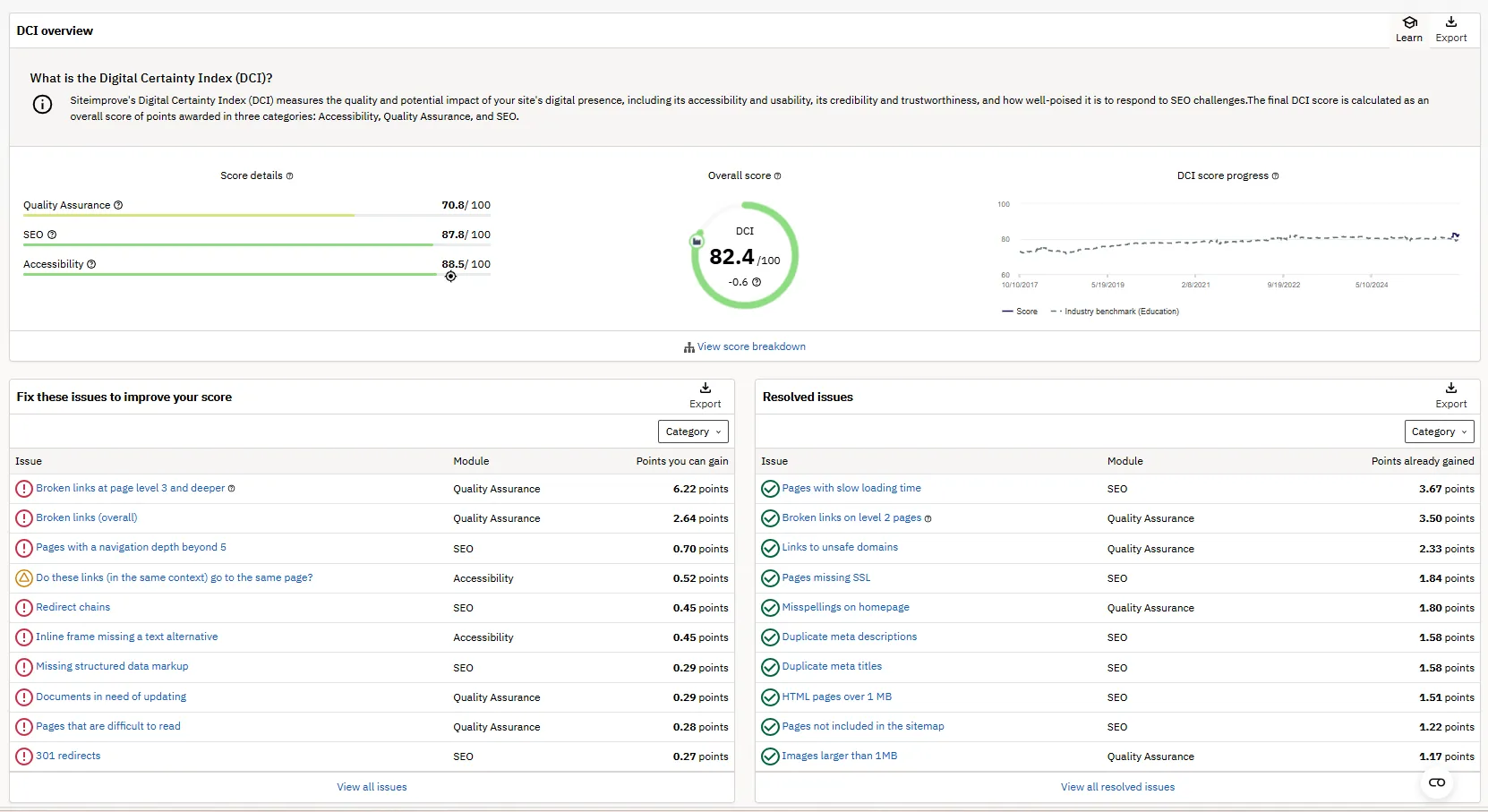Open Category dropdown in Resolved issues panel
Image resolution: width=1488 pixels, height=812 pixels.
(x=1439, y=432)
